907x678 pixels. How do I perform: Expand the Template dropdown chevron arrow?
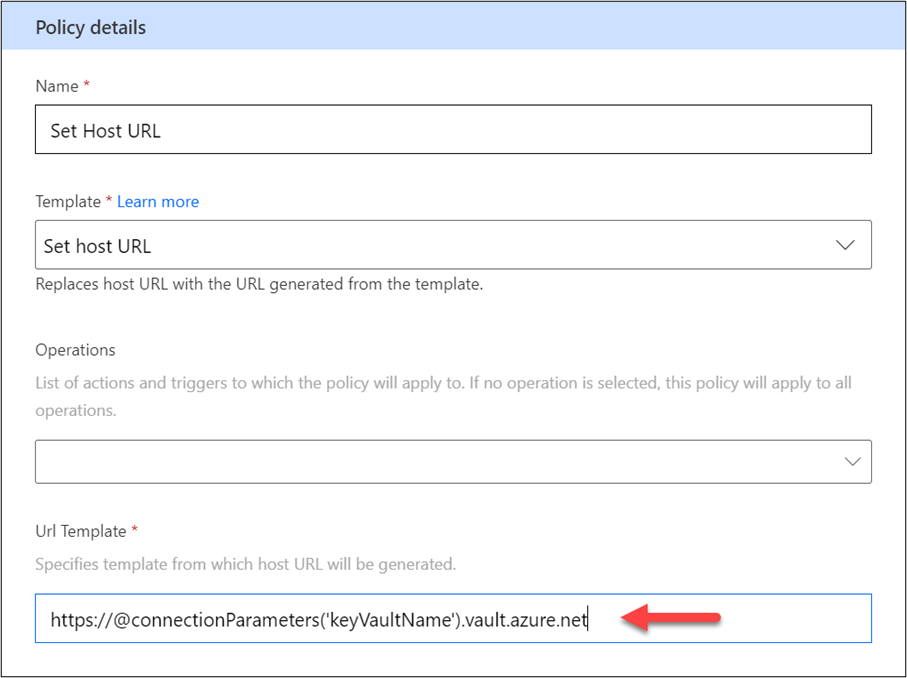tap(845, 245)
